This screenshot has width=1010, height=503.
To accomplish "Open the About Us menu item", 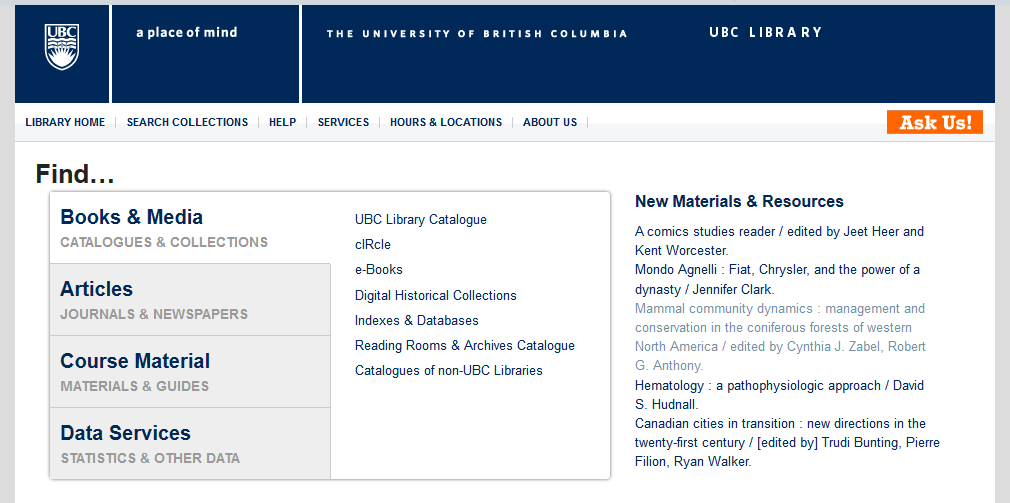I will click(x=550, y=122).
